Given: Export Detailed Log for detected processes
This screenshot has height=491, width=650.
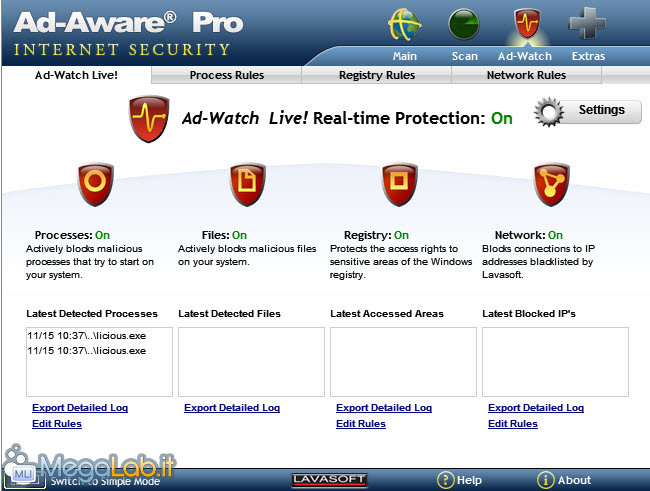Looking at the screenshot, I should (80, 408).
